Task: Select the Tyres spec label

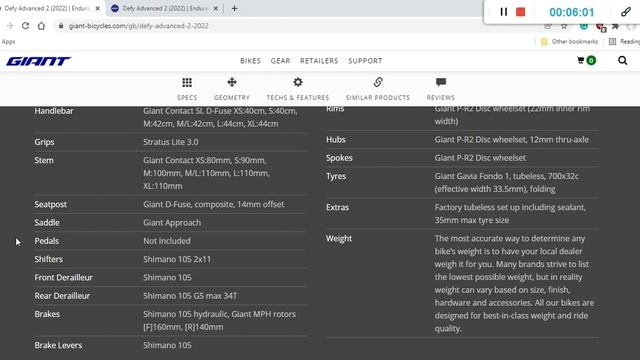Action: (x=336, y=176)
